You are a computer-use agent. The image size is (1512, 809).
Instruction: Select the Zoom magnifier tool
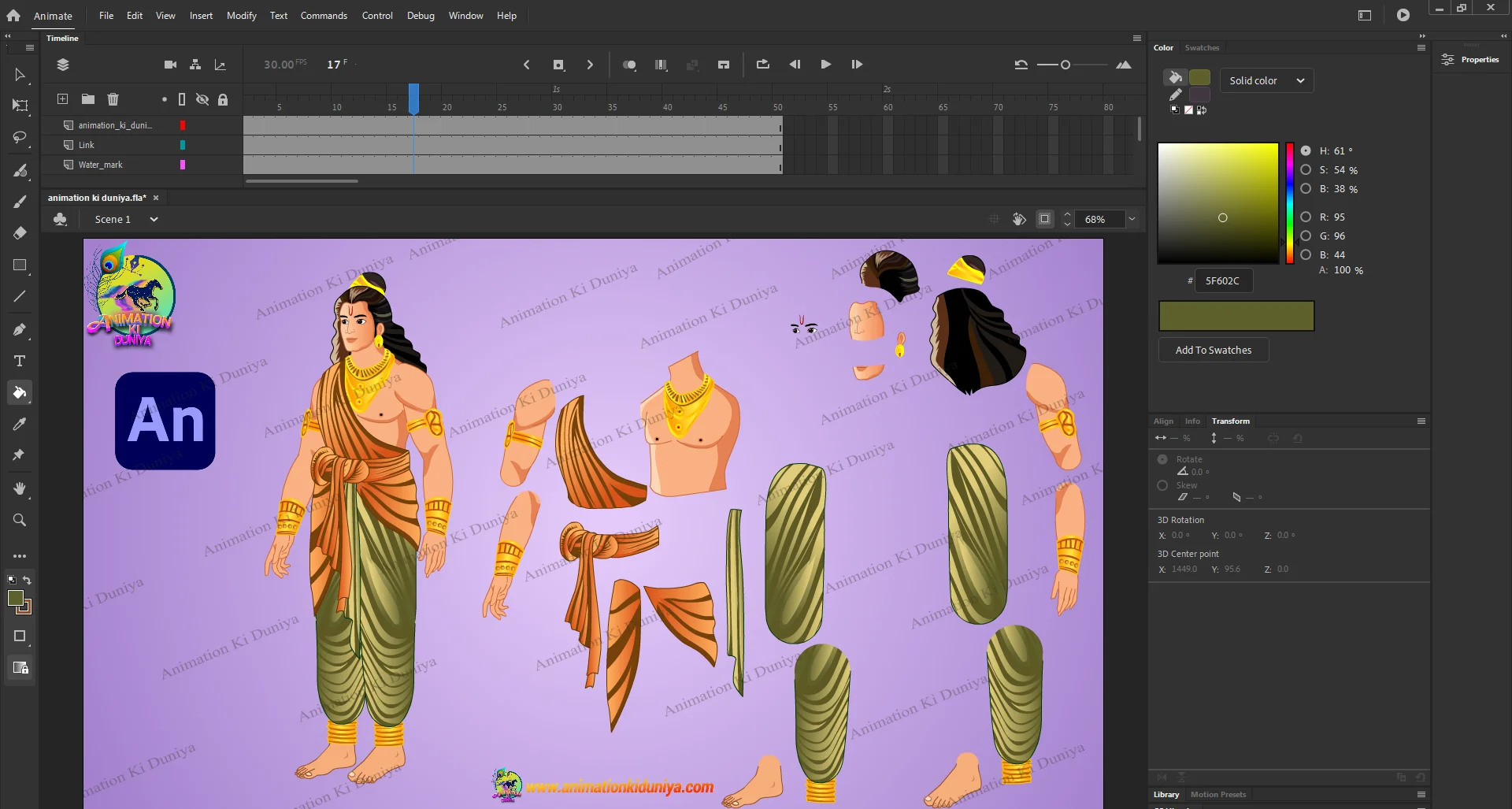[20, 520]
